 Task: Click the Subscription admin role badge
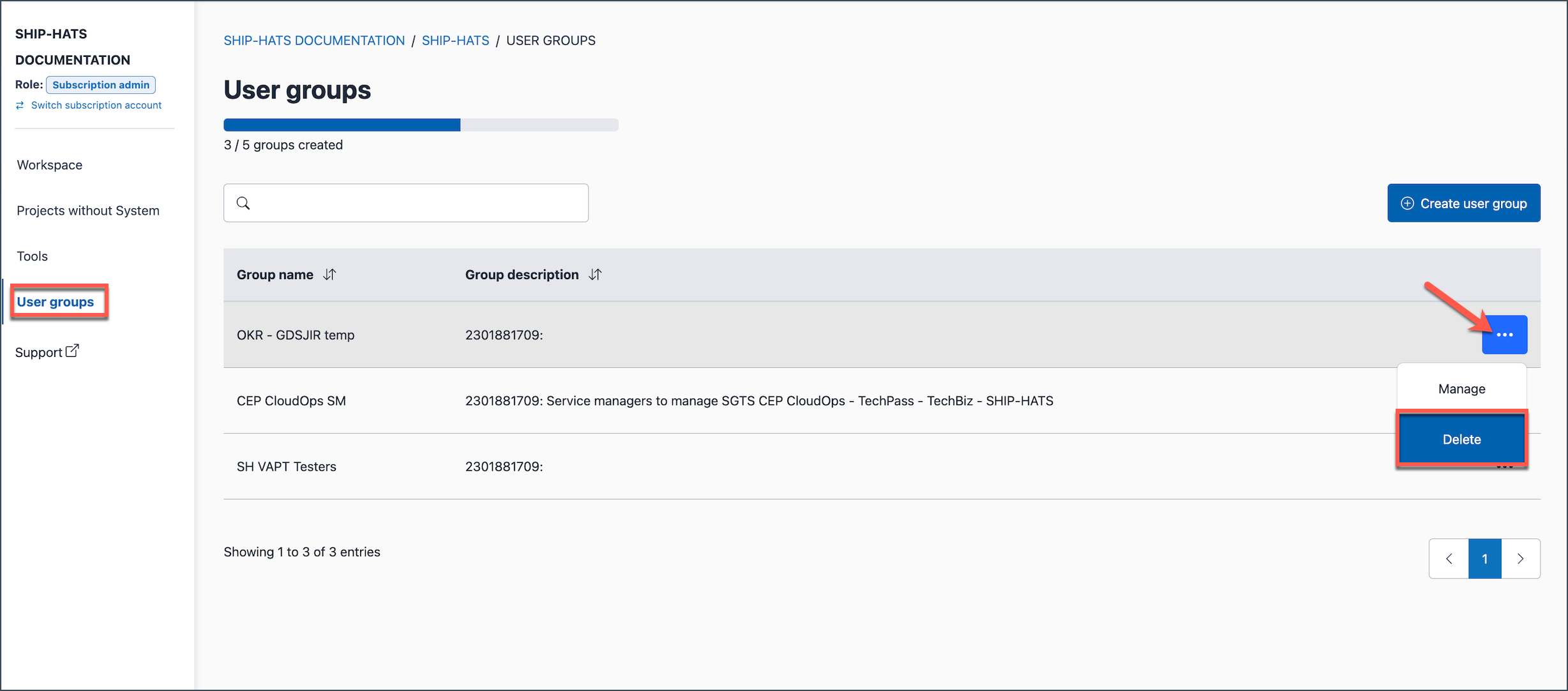pos(101,85)
